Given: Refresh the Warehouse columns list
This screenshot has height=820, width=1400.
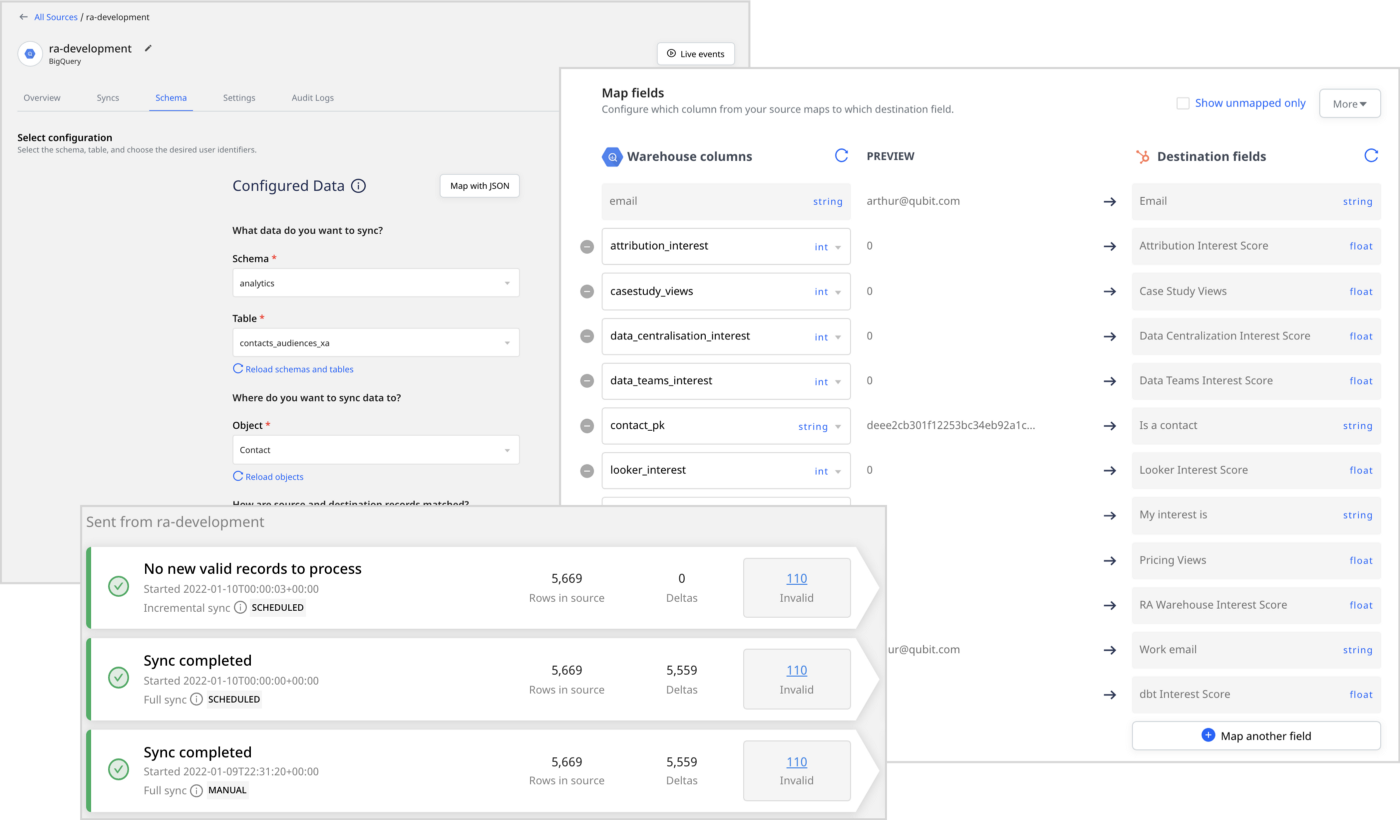Looking at the screenshot, I should pos(841,156).
